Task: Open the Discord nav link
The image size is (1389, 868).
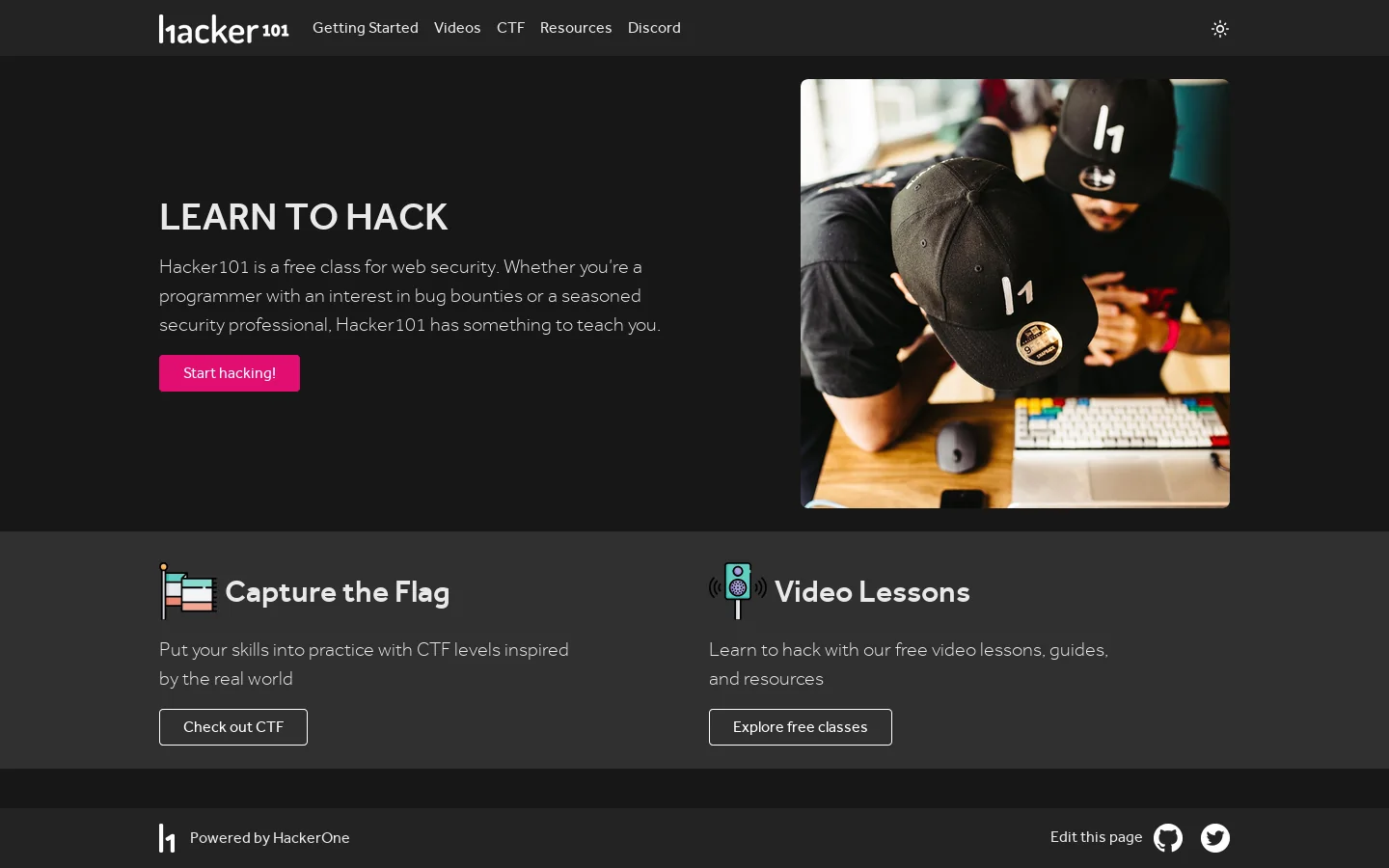Action: (x=654, y=28)
